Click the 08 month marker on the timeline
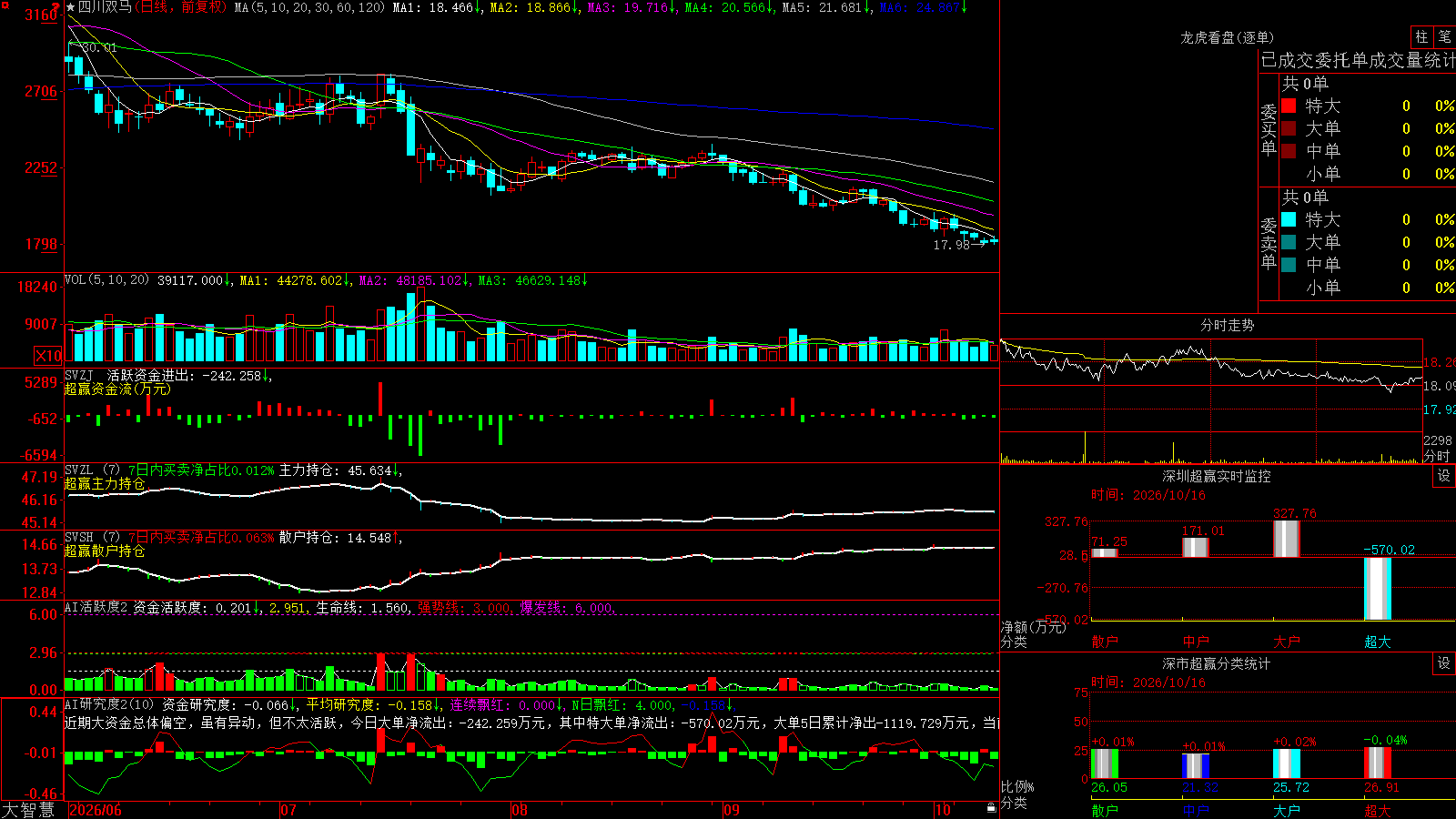The image size is (1456, 819). click(x=519, y=810)
